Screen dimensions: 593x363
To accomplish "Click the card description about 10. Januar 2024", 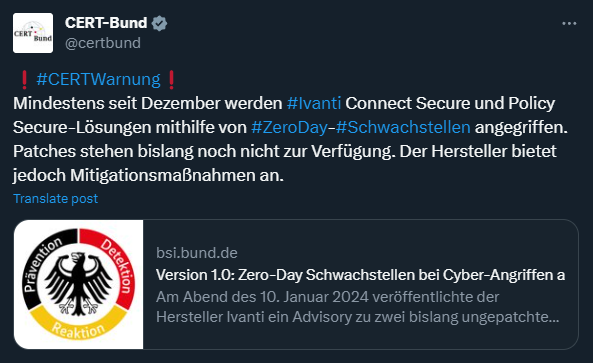I will coord(357,307).
